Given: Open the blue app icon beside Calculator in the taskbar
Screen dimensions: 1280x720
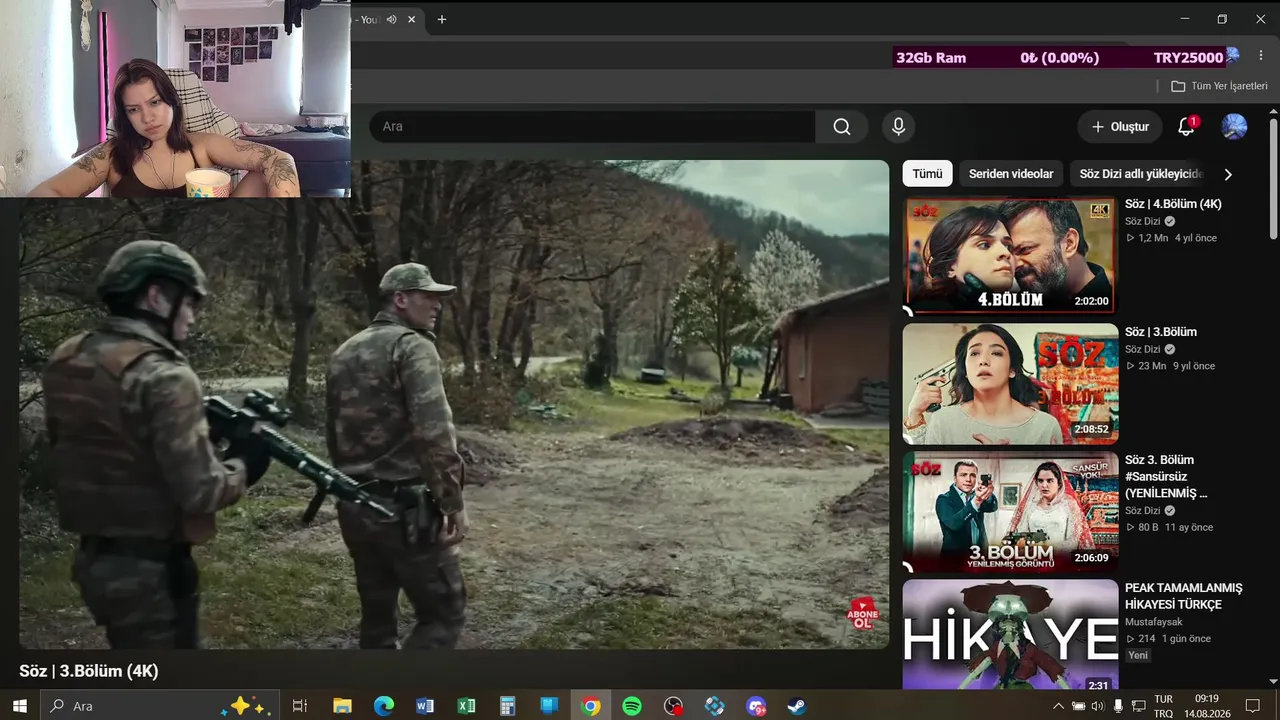Looking at the screenshot, I should click(x=549, y=706).
